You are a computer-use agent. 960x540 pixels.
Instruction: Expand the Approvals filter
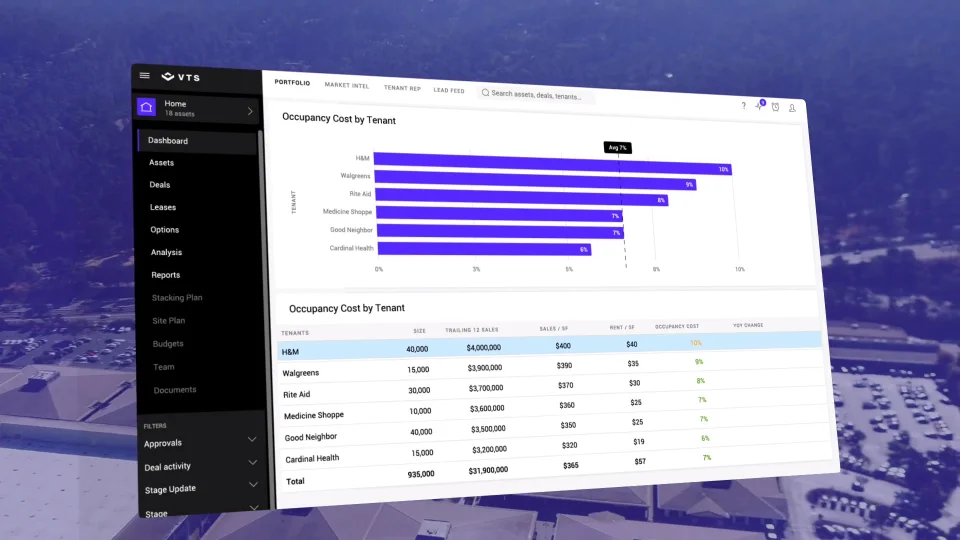[251, 440]
